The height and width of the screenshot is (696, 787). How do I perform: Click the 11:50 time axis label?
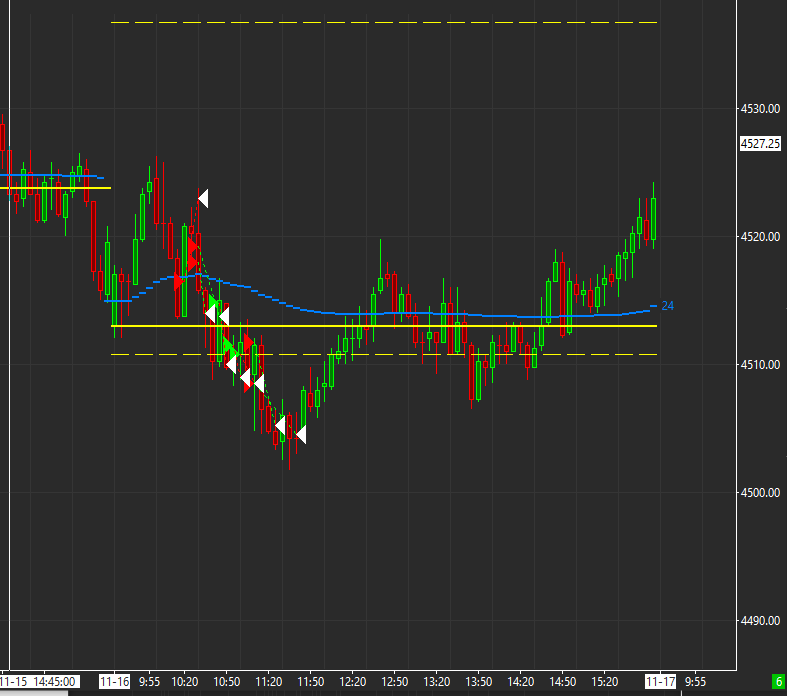click(311, 682)
